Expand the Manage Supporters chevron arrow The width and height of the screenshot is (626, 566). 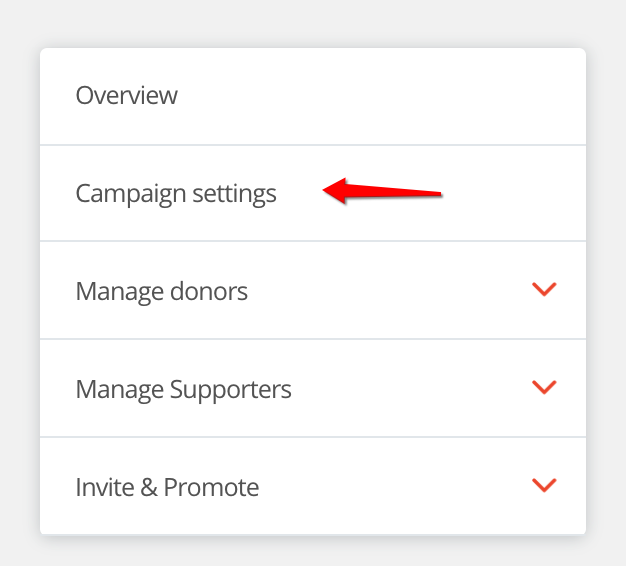(544, 387)
